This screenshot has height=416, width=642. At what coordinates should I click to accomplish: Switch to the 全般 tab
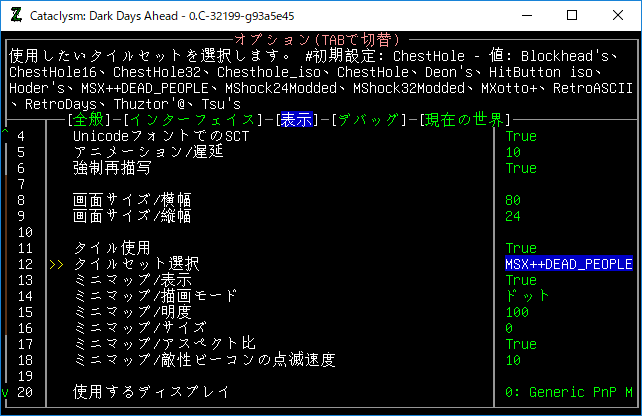pyautogui.click(x=88, y=120)
